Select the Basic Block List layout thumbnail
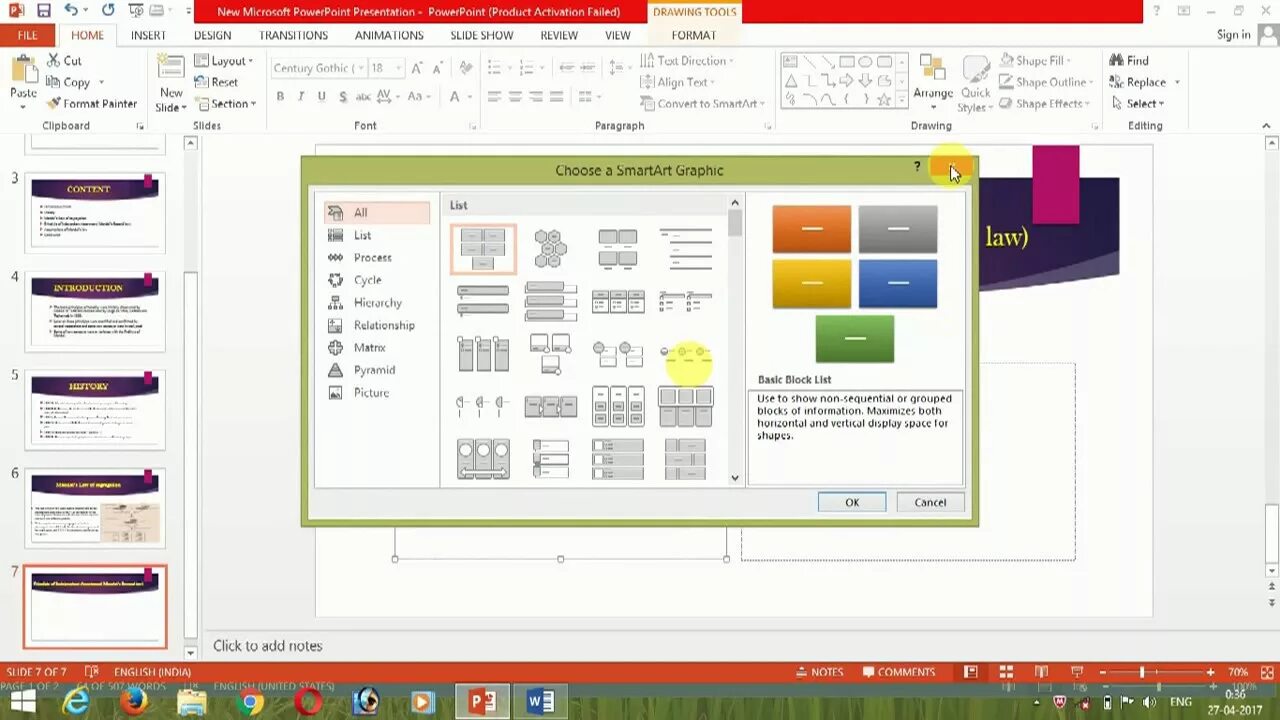Screen dimensions: 1280x720 [x=483, y=249]
